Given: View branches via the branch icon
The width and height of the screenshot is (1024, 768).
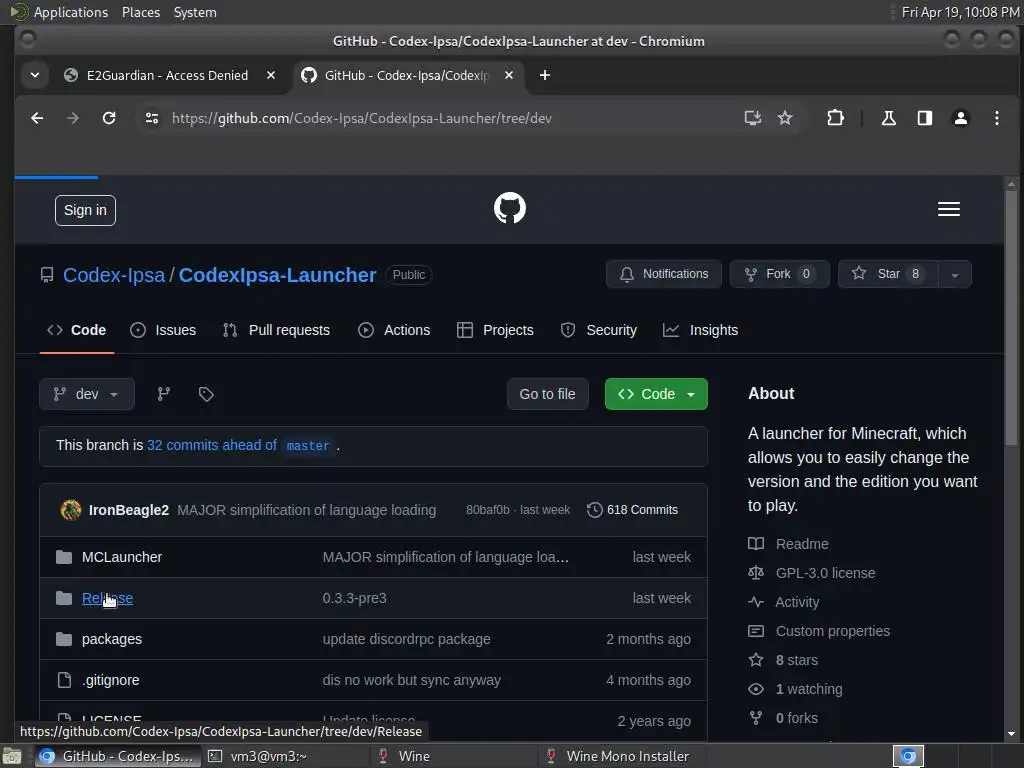Looking at the screenshot, I should click(163, 394).
